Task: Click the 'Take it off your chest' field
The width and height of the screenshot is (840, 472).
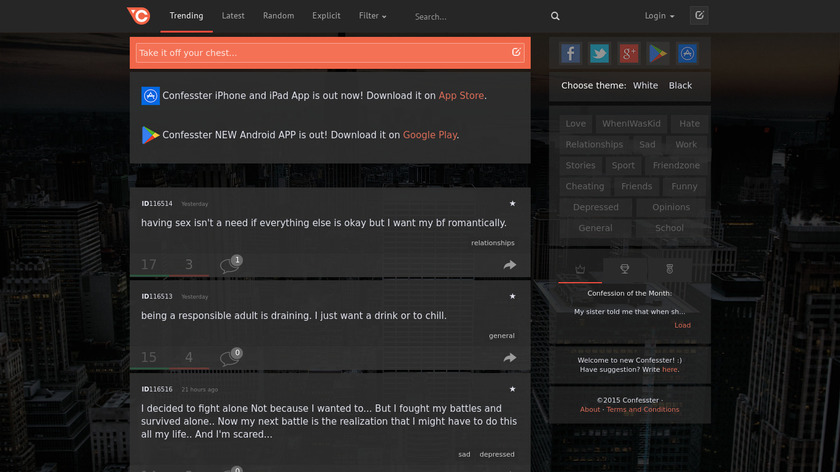Action: (330, 53)
